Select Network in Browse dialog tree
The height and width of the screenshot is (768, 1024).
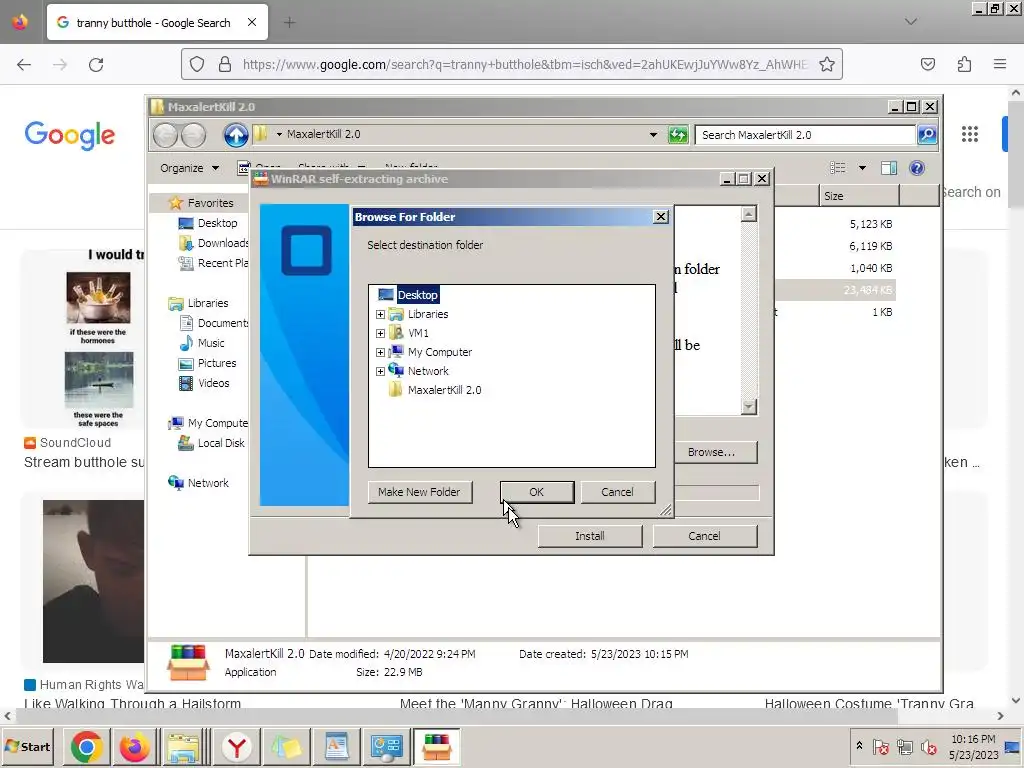pyautogui.click(x=428, y=371)
